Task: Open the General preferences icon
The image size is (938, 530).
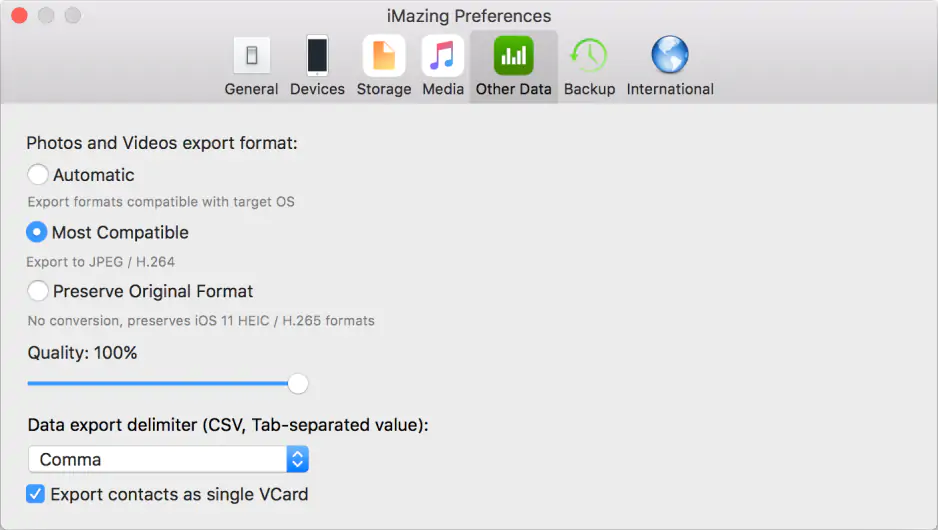Action: (x=251, y=55)
